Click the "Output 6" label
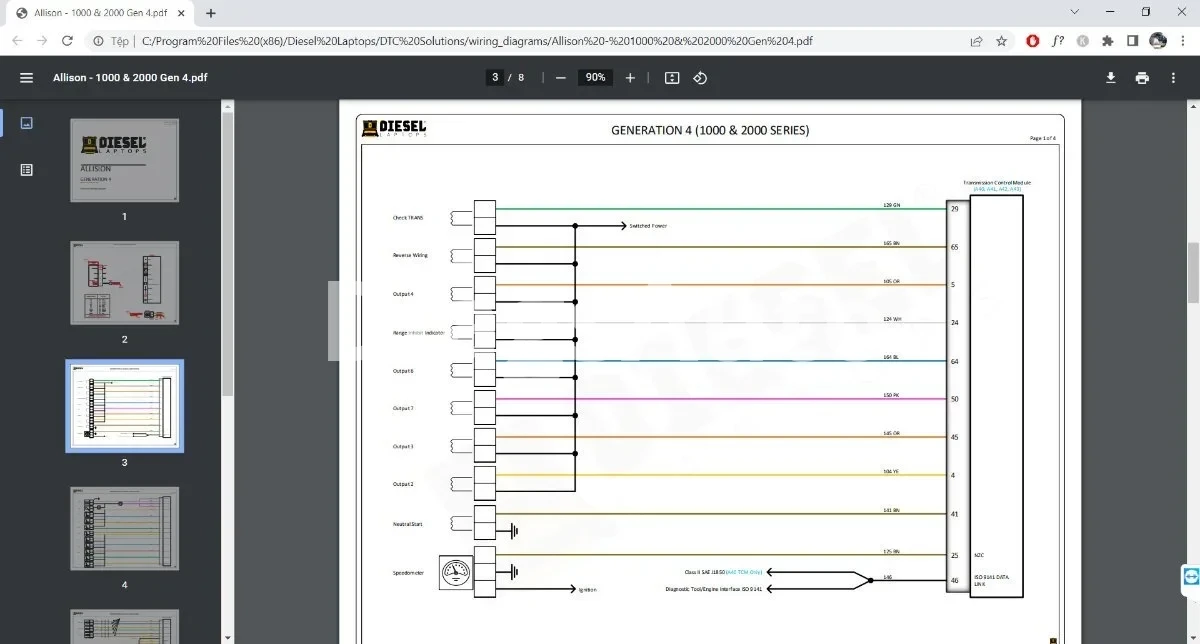This screenshot has width=1200, height=644. point(403,371)
